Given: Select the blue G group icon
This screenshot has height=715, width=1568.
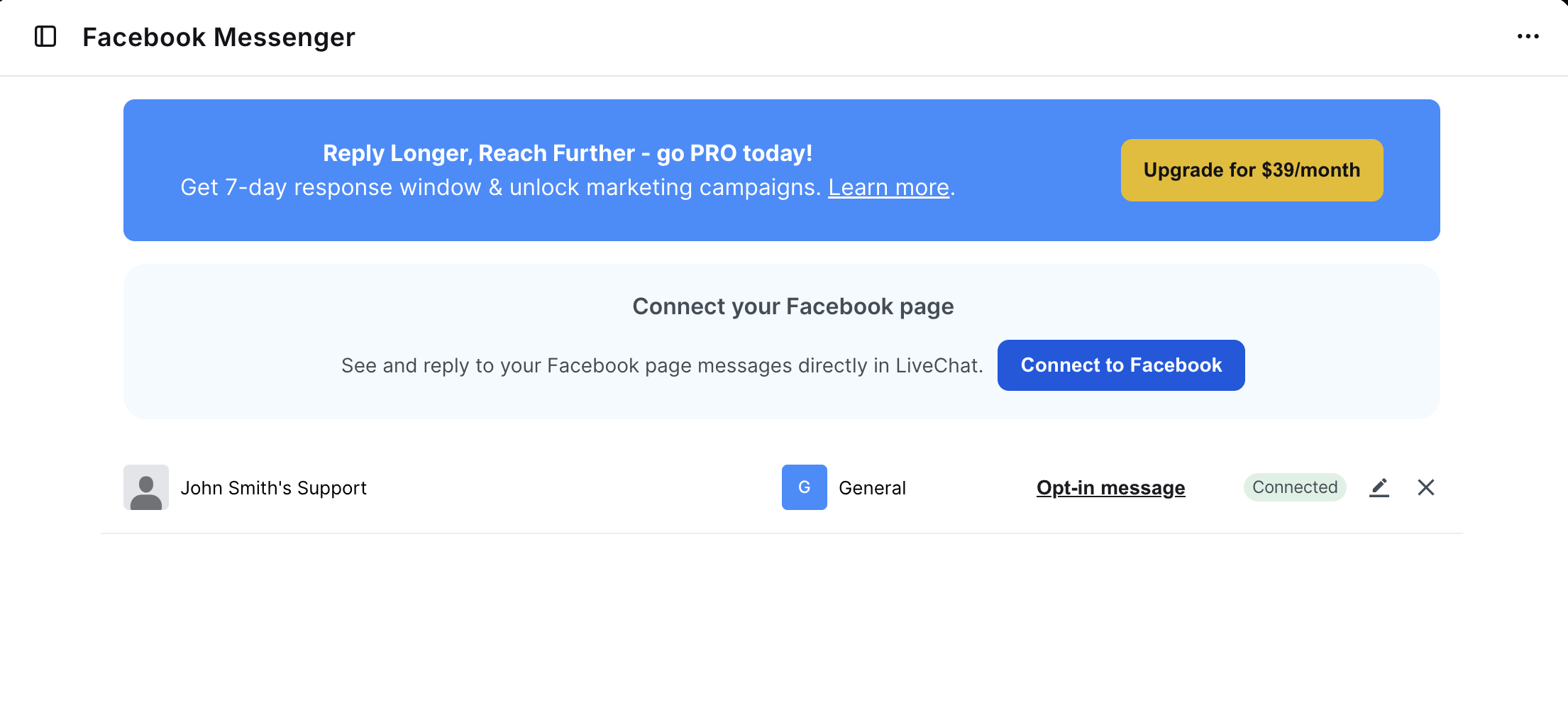Looking at the screenshot, I should pos(804,487).
